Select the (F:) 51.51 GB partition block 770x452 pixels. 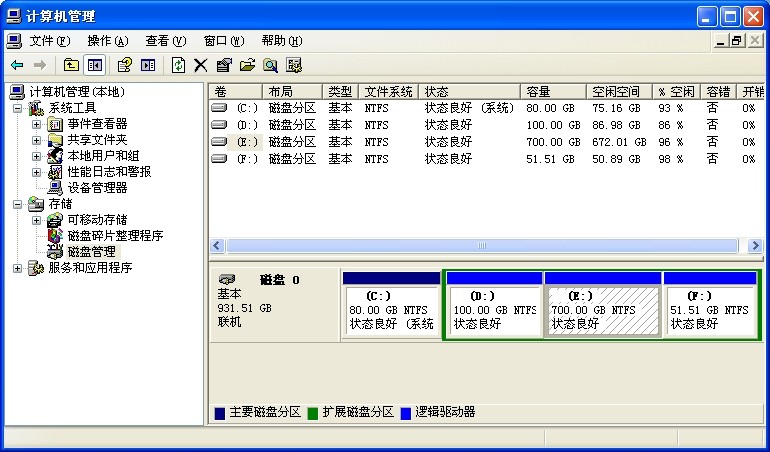pyautogui.click(x=710, y=305)
